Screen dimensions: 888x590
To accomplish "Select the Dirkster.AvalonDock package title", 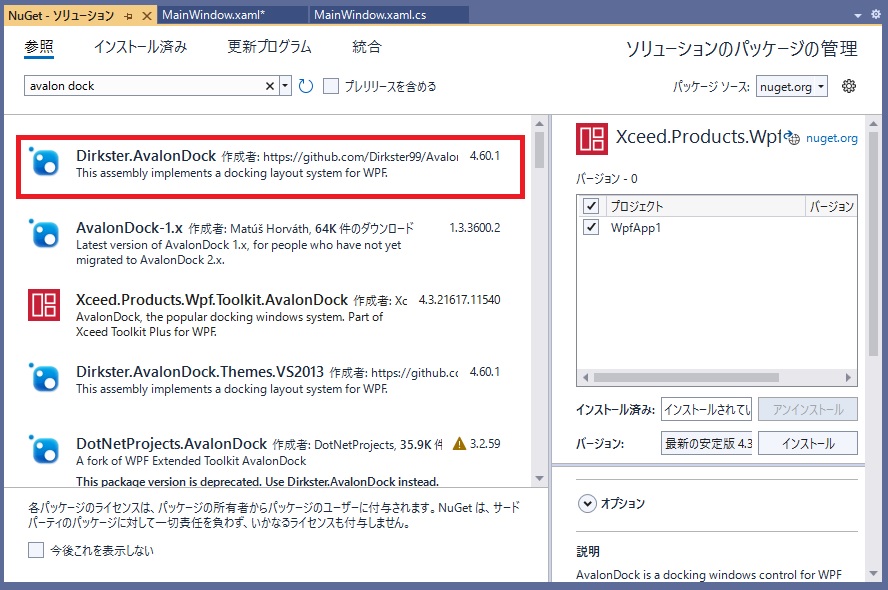I will [146, 156].
